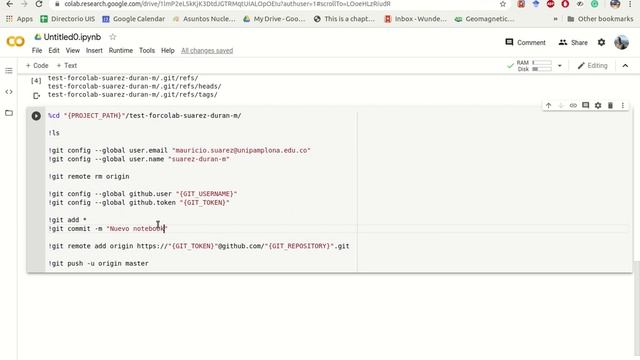
Task: Move cell up with arrow icon
Action: [x=548, y=105]
